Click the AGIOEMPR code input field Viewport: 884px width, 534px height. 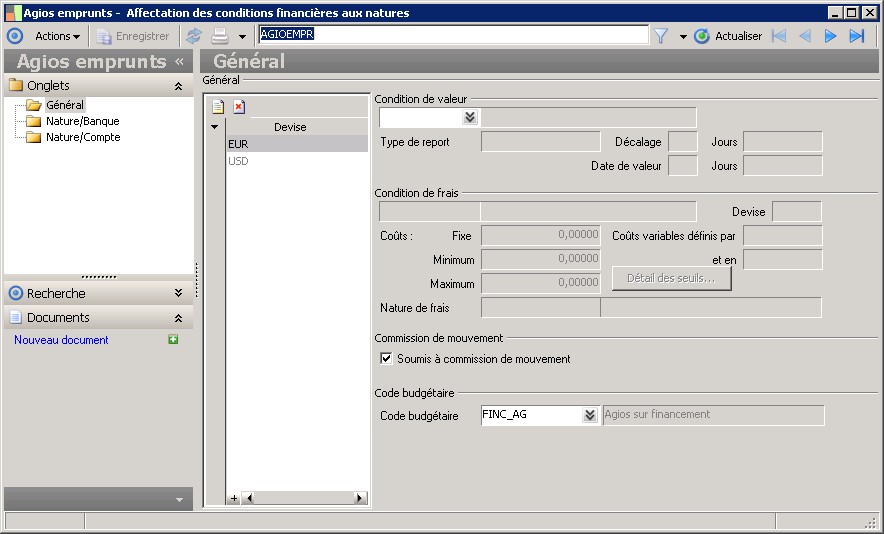(452, 35)
